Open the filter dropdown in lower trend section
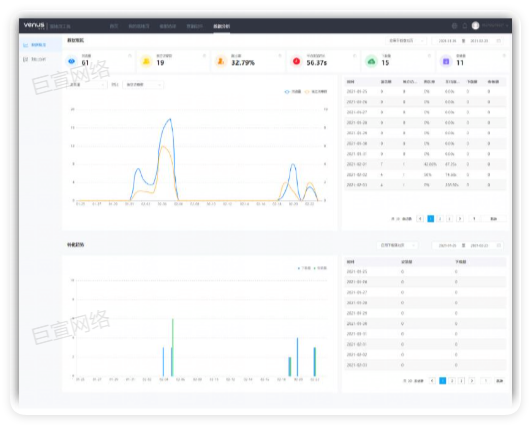This screenshot has width=531, height=425. (397, 245)
